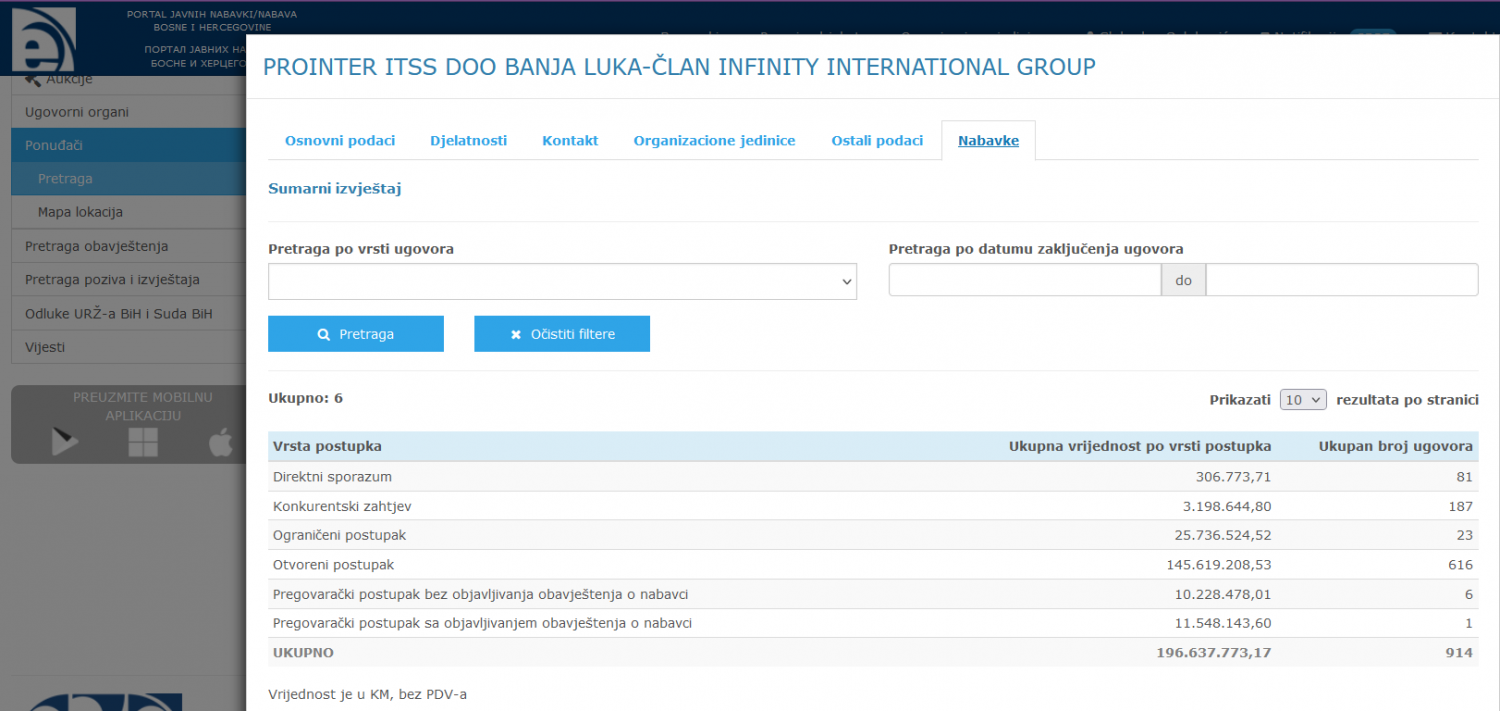Click the UKUPNO total row label
1500x711 pixels.
click(x=303, y=653)
